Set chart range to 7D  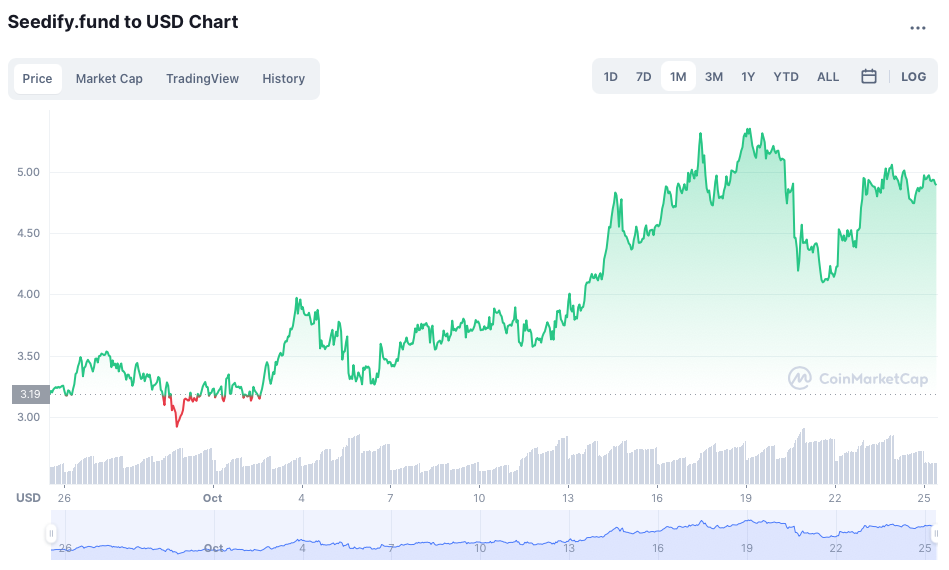(x=643, y=77)
